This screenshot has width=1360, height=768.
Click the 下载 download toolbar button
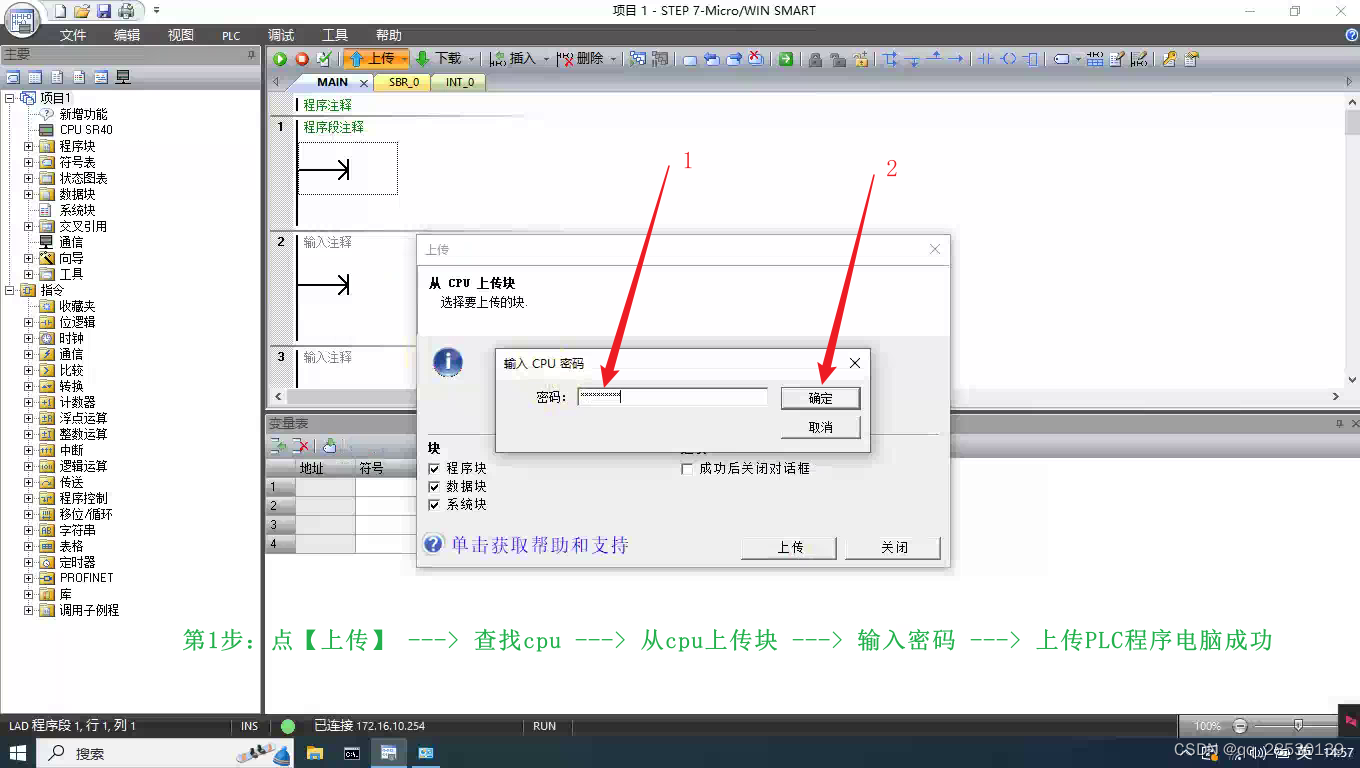click(x=439, y=59)
